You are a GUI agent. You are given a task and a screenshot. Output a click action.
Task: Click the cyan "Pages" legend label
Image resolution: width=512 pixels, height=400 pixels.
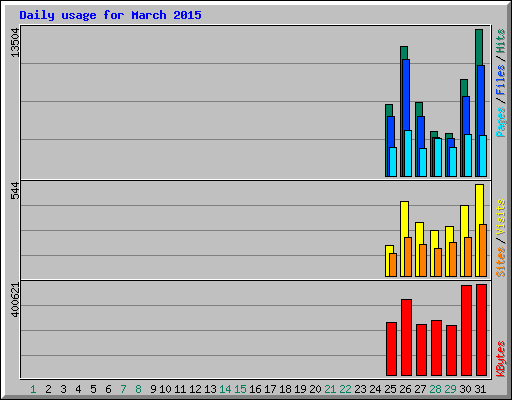pyautogui.click(x=501, y=122)
